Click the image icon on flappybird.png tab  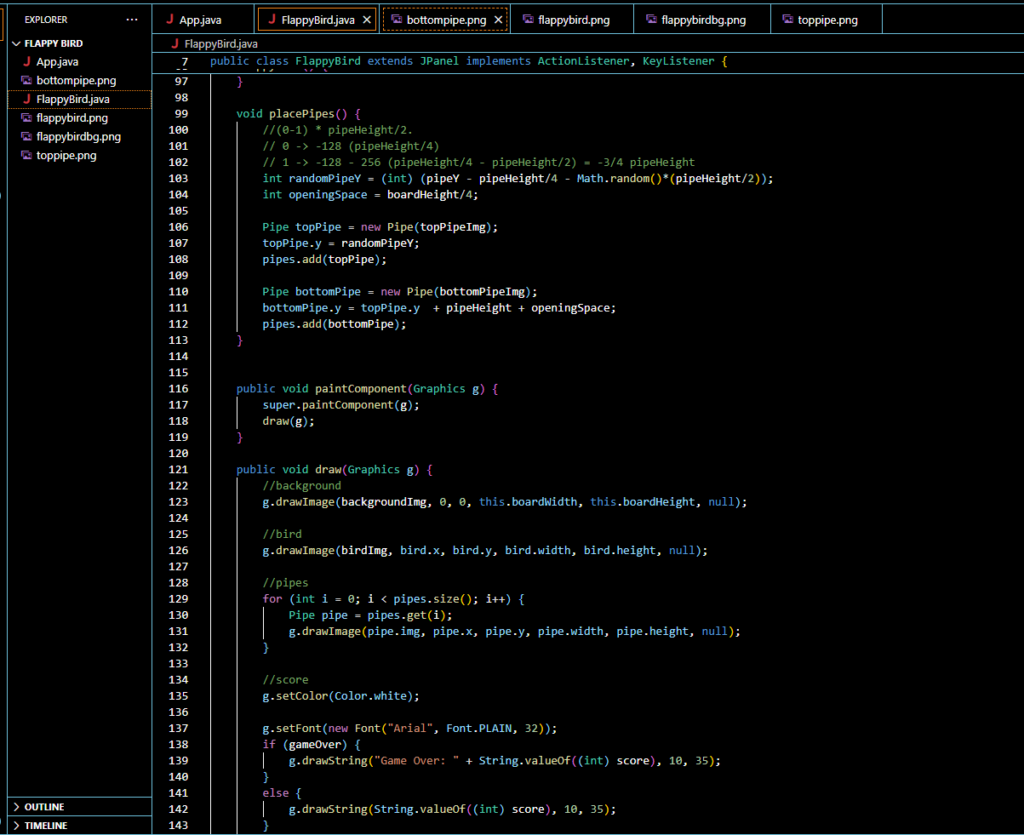pos(528,19)
